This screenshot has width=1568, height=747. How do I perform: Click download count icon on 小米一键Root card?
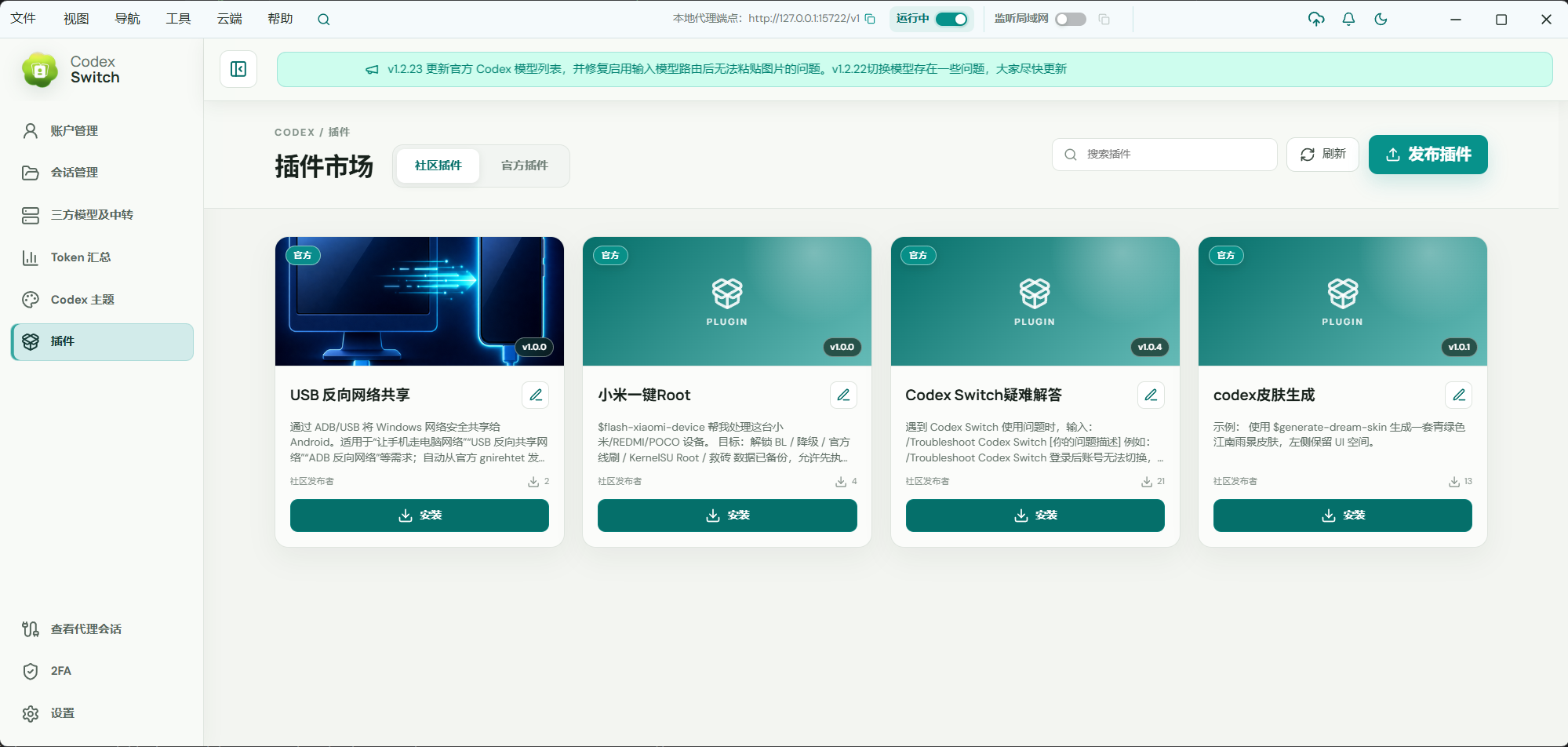[841, 482]
